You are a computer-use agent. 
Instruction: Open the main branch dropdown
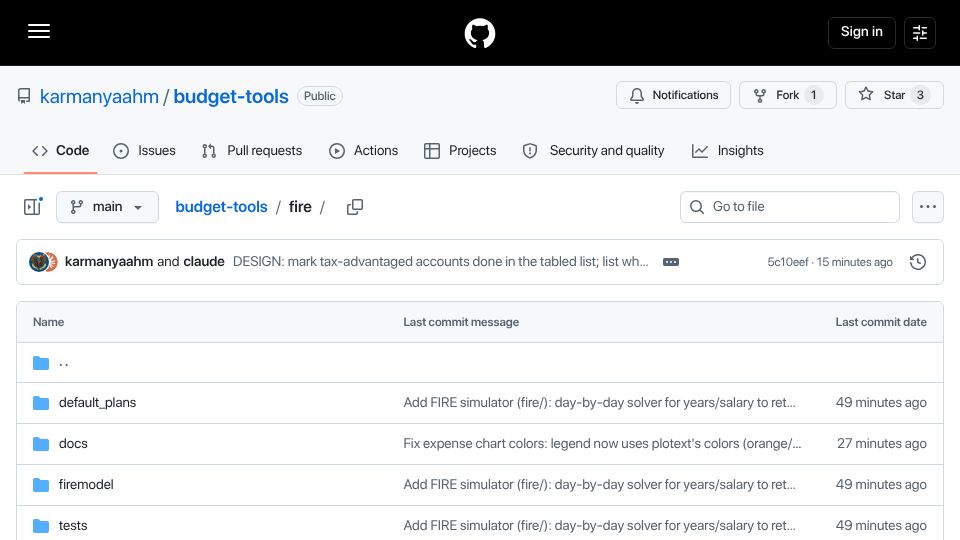(107, 207)
